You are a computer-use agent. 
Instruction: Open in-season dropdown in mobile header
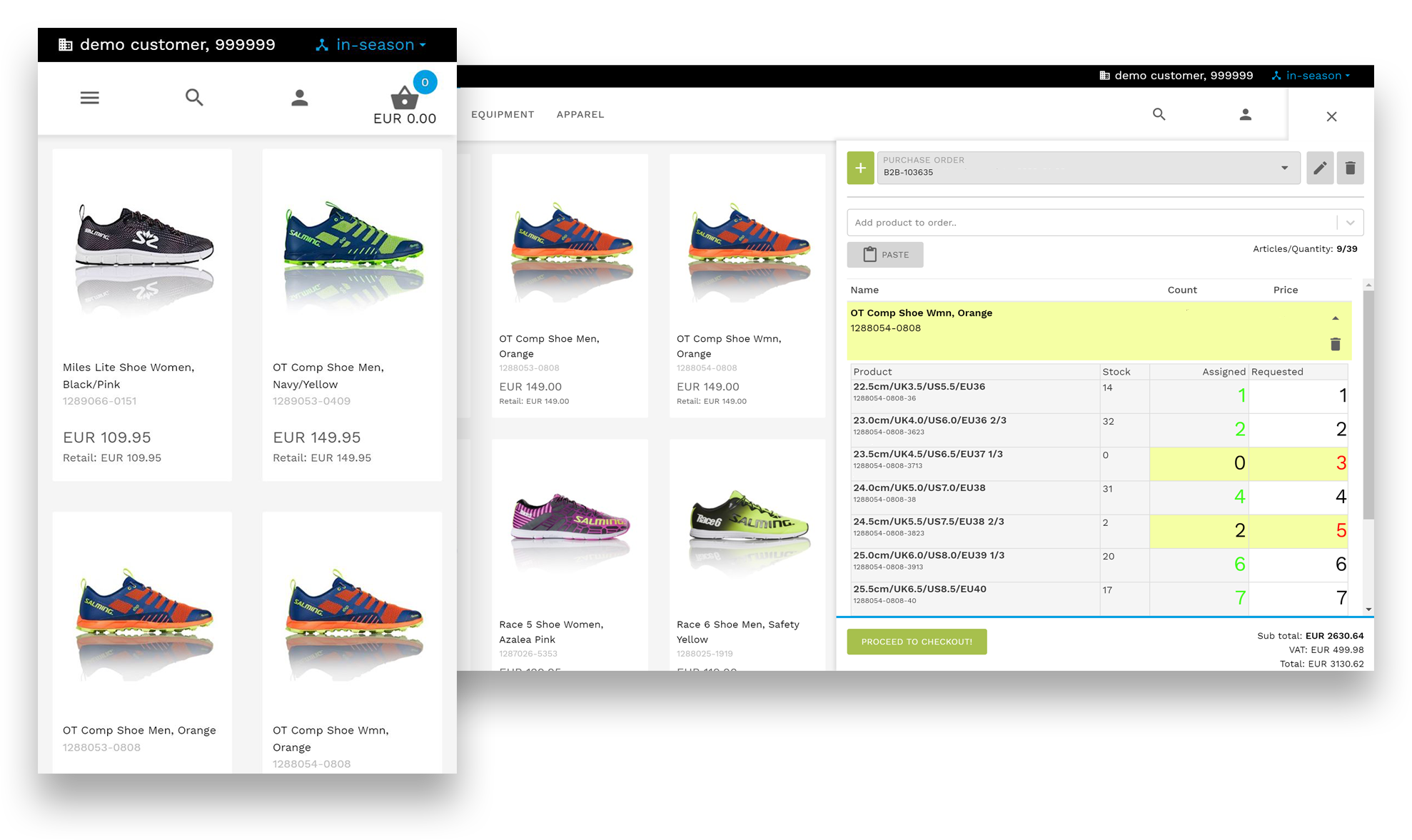tap(371, 44)
